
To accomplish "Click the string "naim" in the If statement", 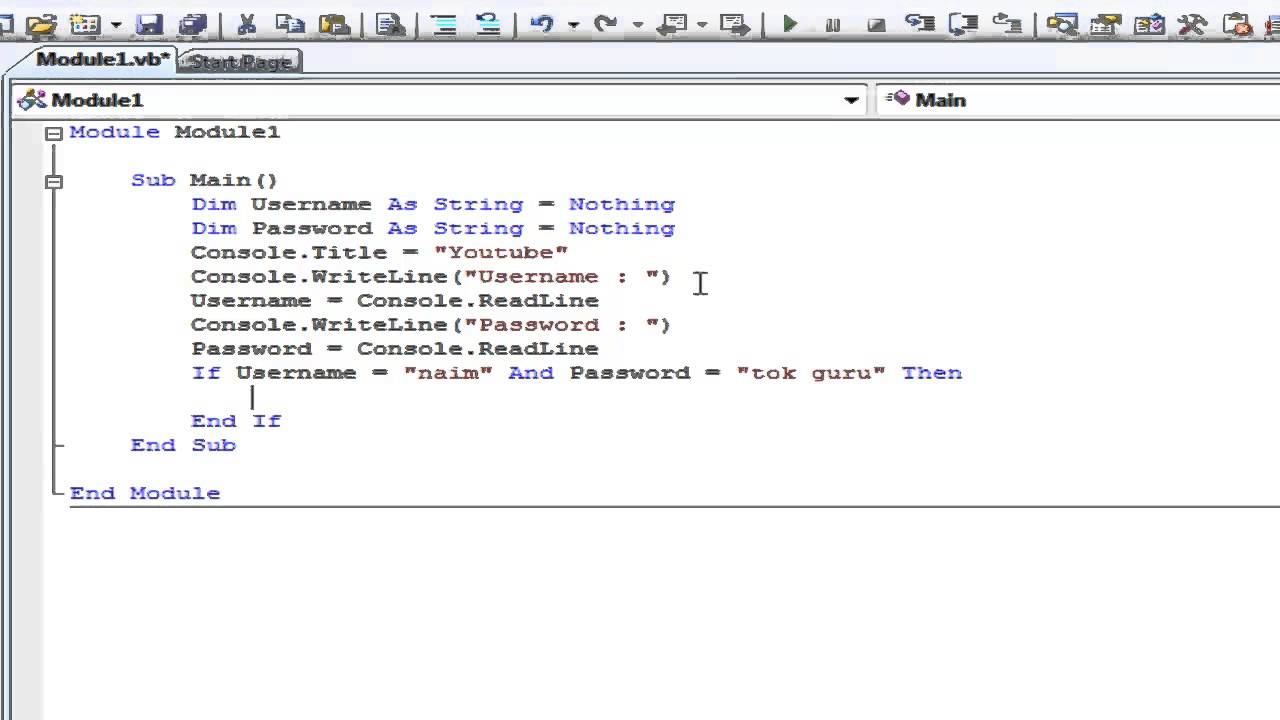I will (448, 372).
